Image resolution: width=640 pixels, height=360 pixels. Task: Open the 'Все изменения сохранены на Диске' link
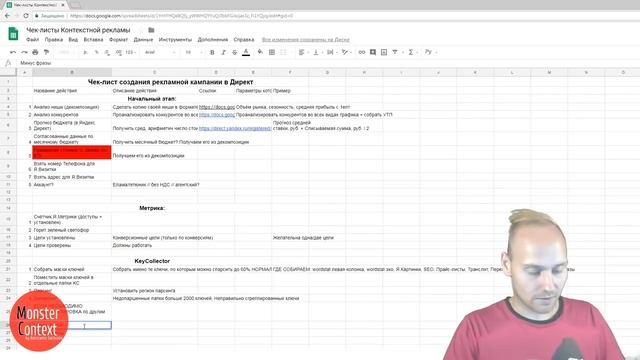pos(306,40)
